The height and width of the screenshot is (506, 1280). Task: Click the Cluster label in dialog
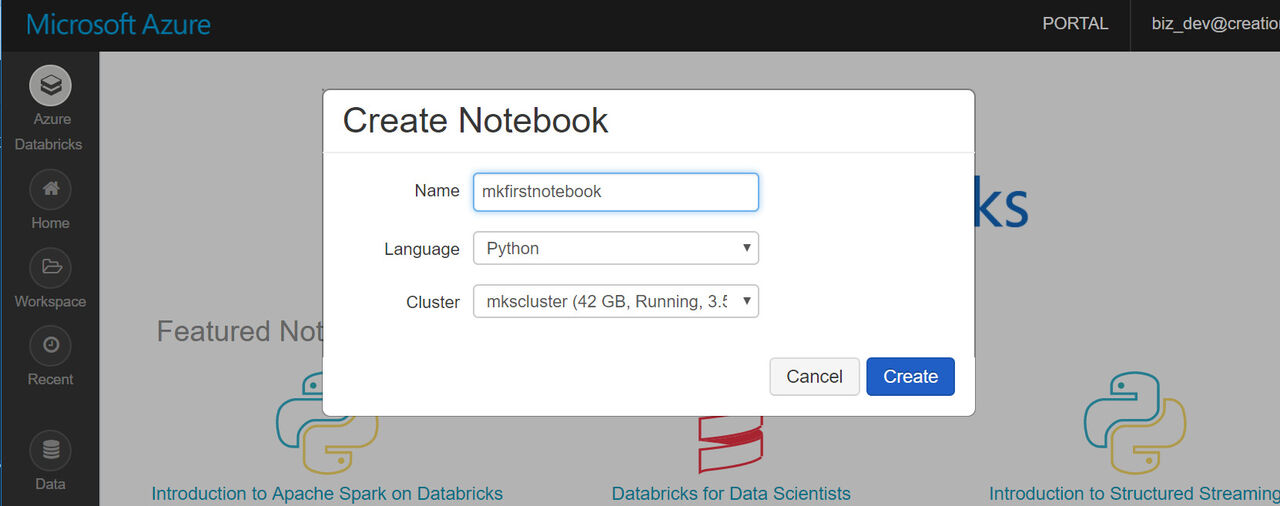tap(433, 302)
